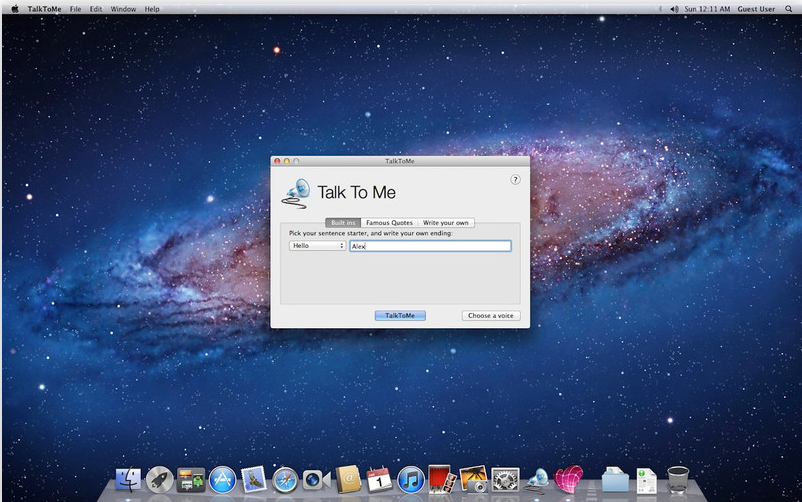802x502 pixels.
Task: Open the Apple menu
Action: click(x=15, y=9)
